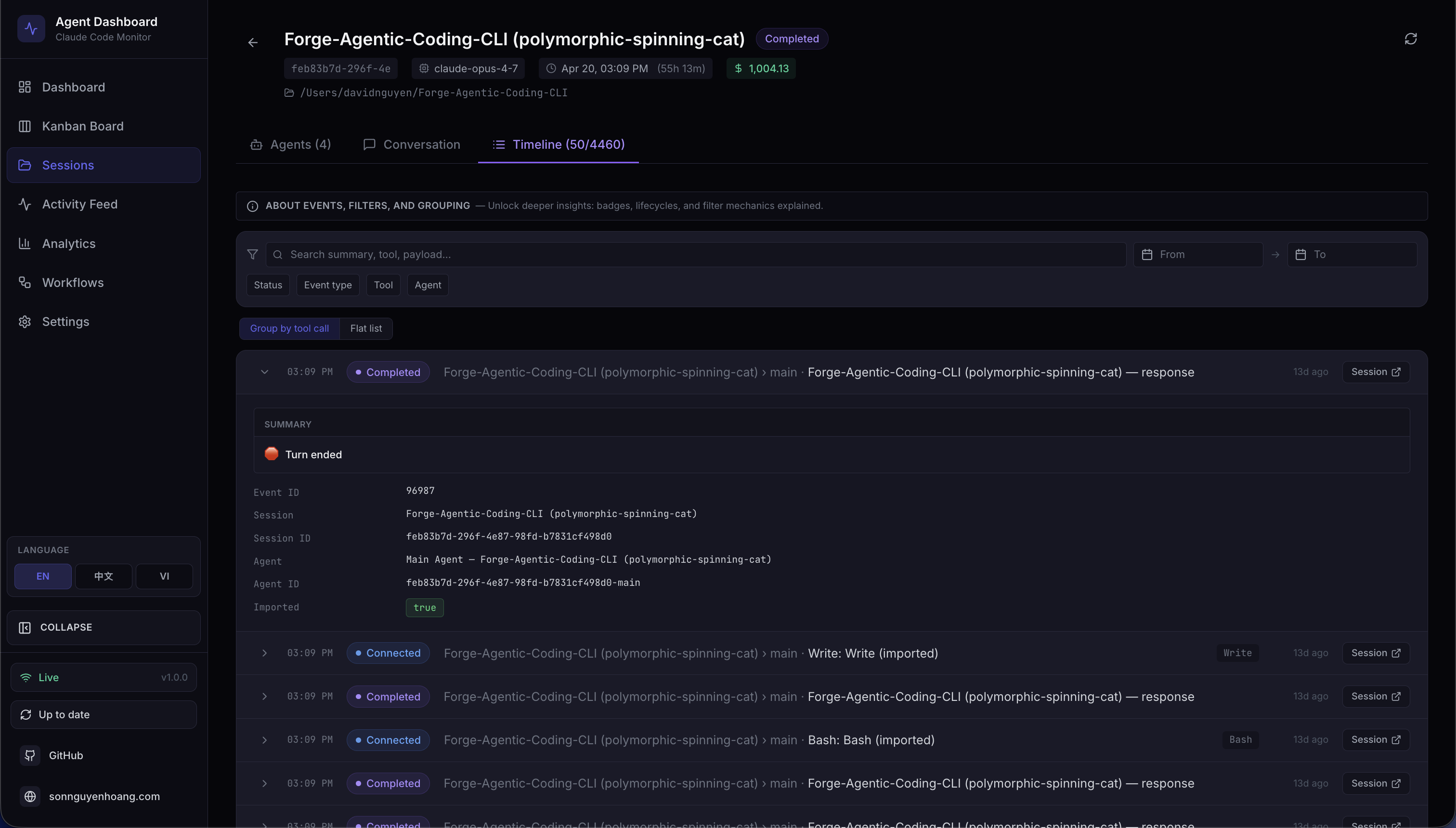Viewport: 1456px width, 828px height.
Task: Open the sonnguyenhoang.com link
Action: pyautogui.click(x=104, y=796)
